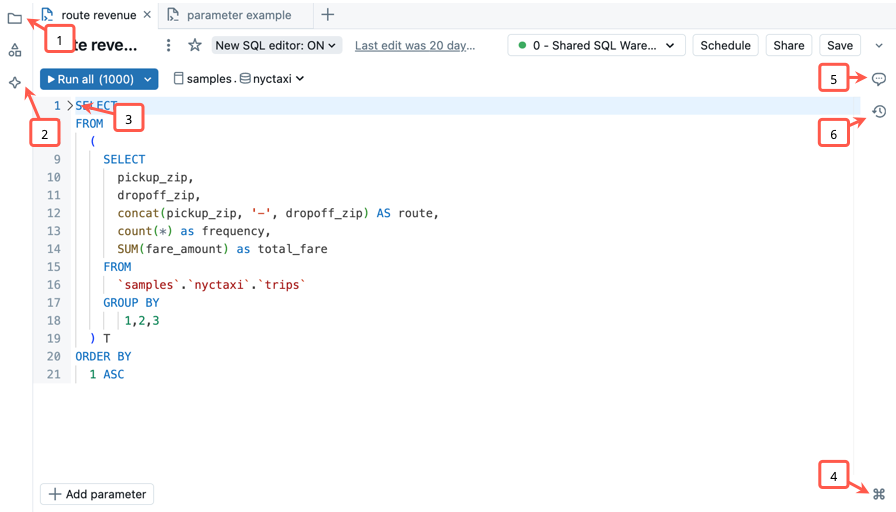Click the Add parameter button
Screen dimensions: 896x512
[x=97, y=494]
